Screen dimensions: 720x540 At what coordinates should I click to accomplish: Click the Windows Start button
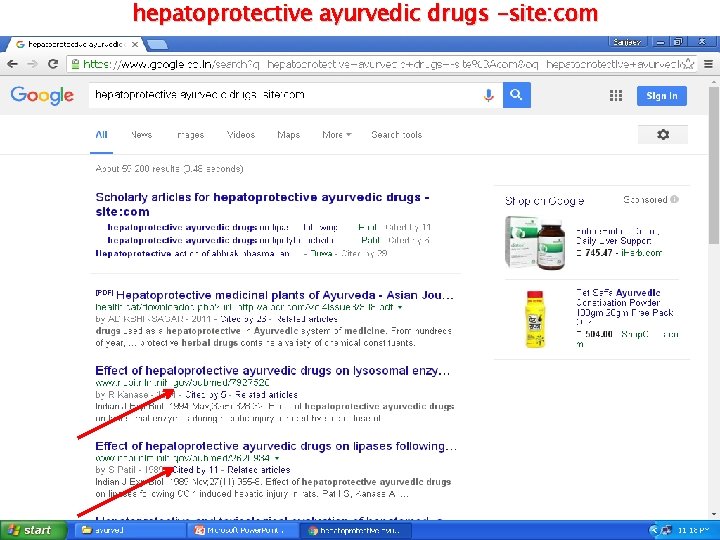point(32,530)
